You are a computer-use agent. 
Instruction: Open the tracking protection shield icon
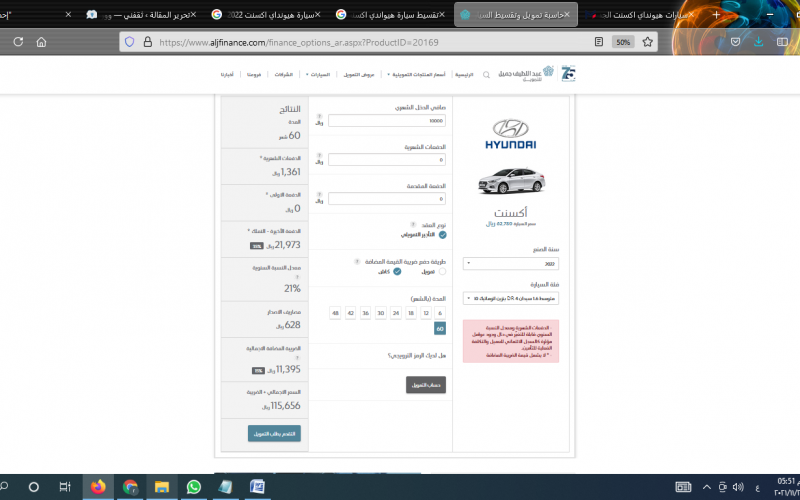tap(130, 42)
